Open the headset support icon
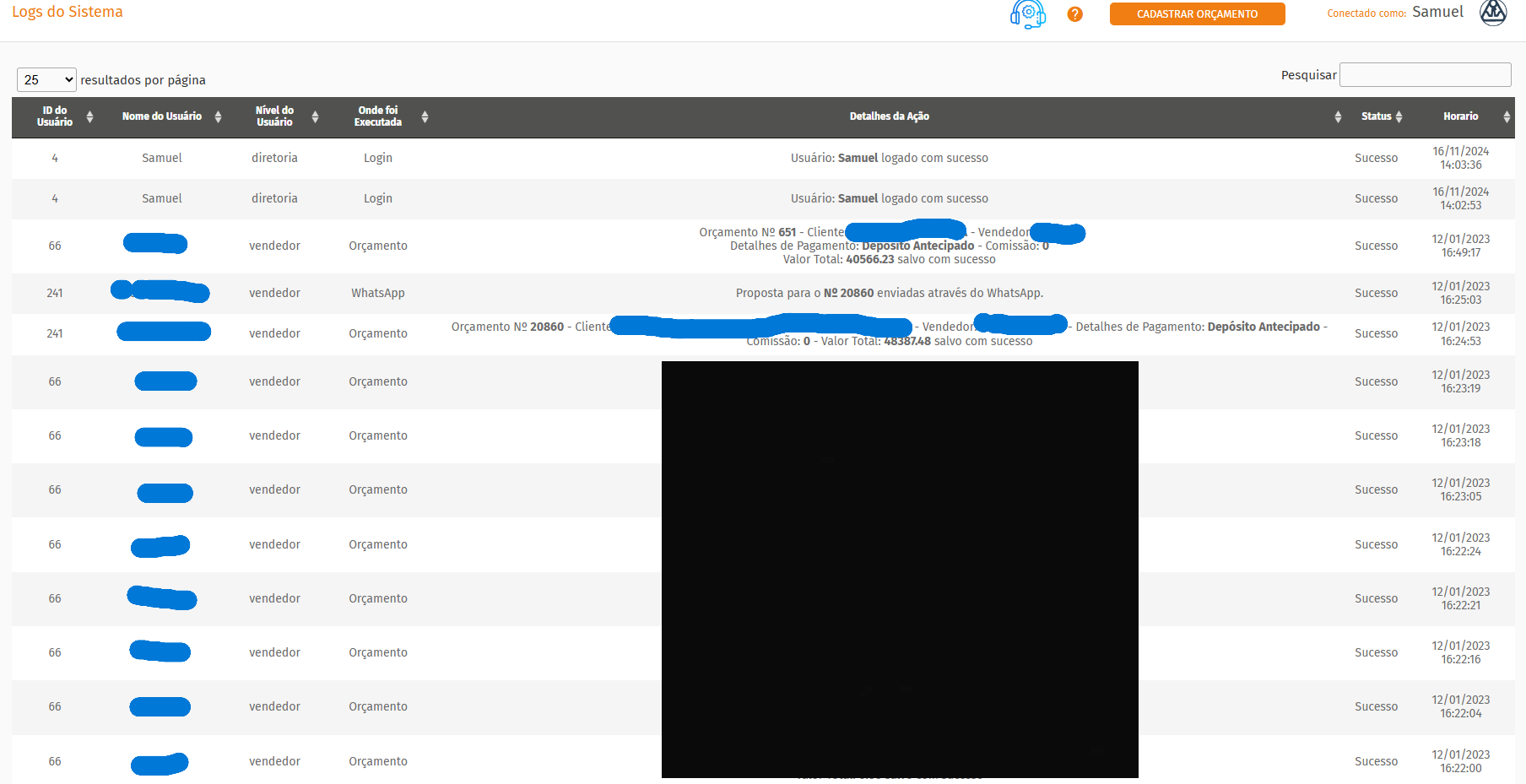1526x784 pixels. click(x=1027, y=14)
